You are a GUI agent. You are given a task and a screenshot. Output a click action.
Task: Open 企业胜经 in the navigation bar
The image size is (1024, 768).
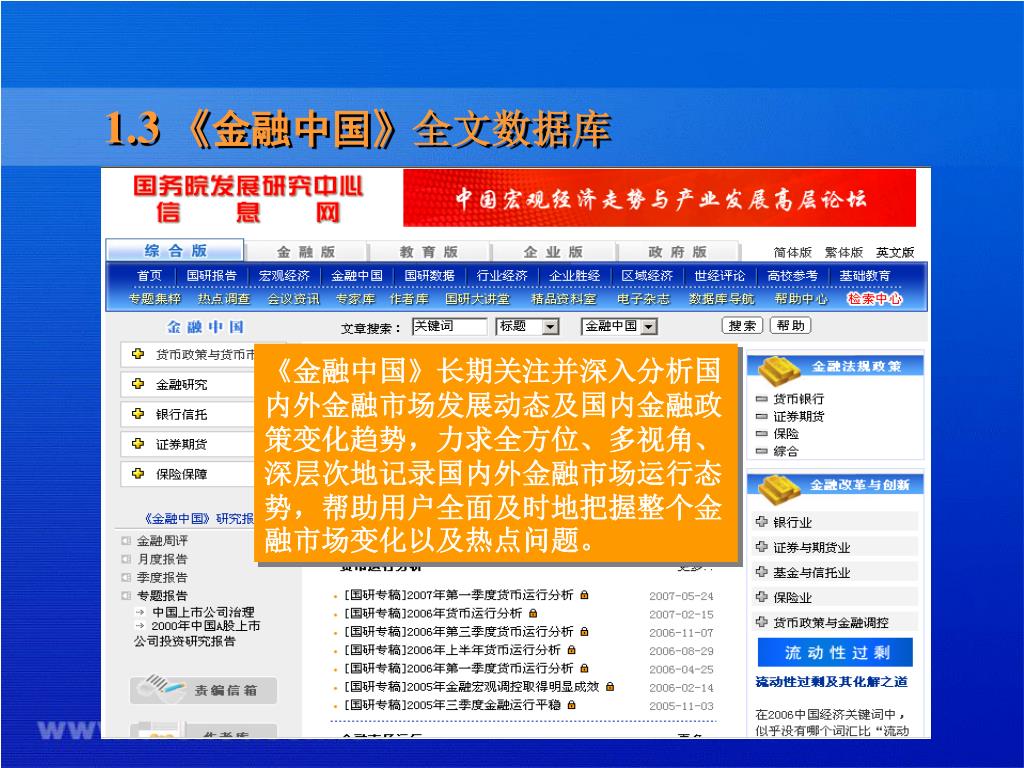tap(574, 276)
